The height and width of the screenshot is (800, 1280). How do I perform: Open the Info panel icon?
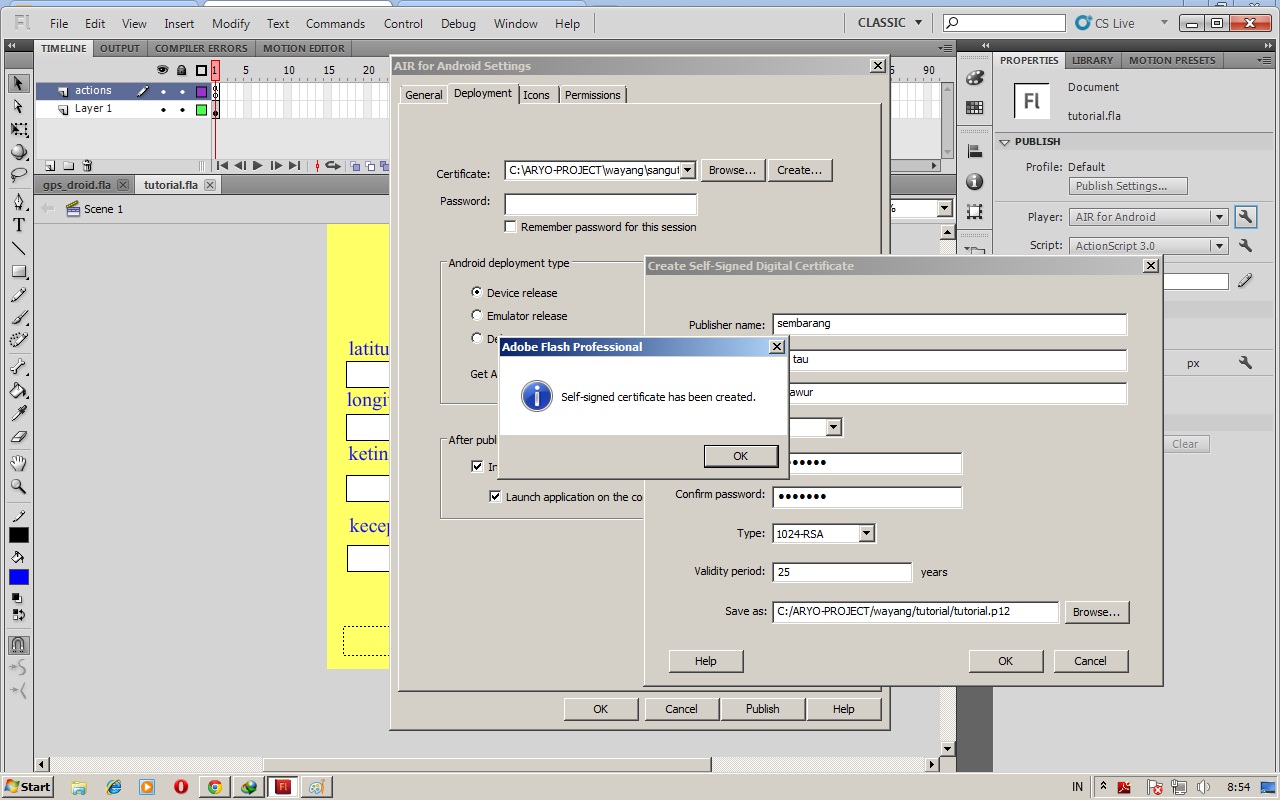coord(975,181)
